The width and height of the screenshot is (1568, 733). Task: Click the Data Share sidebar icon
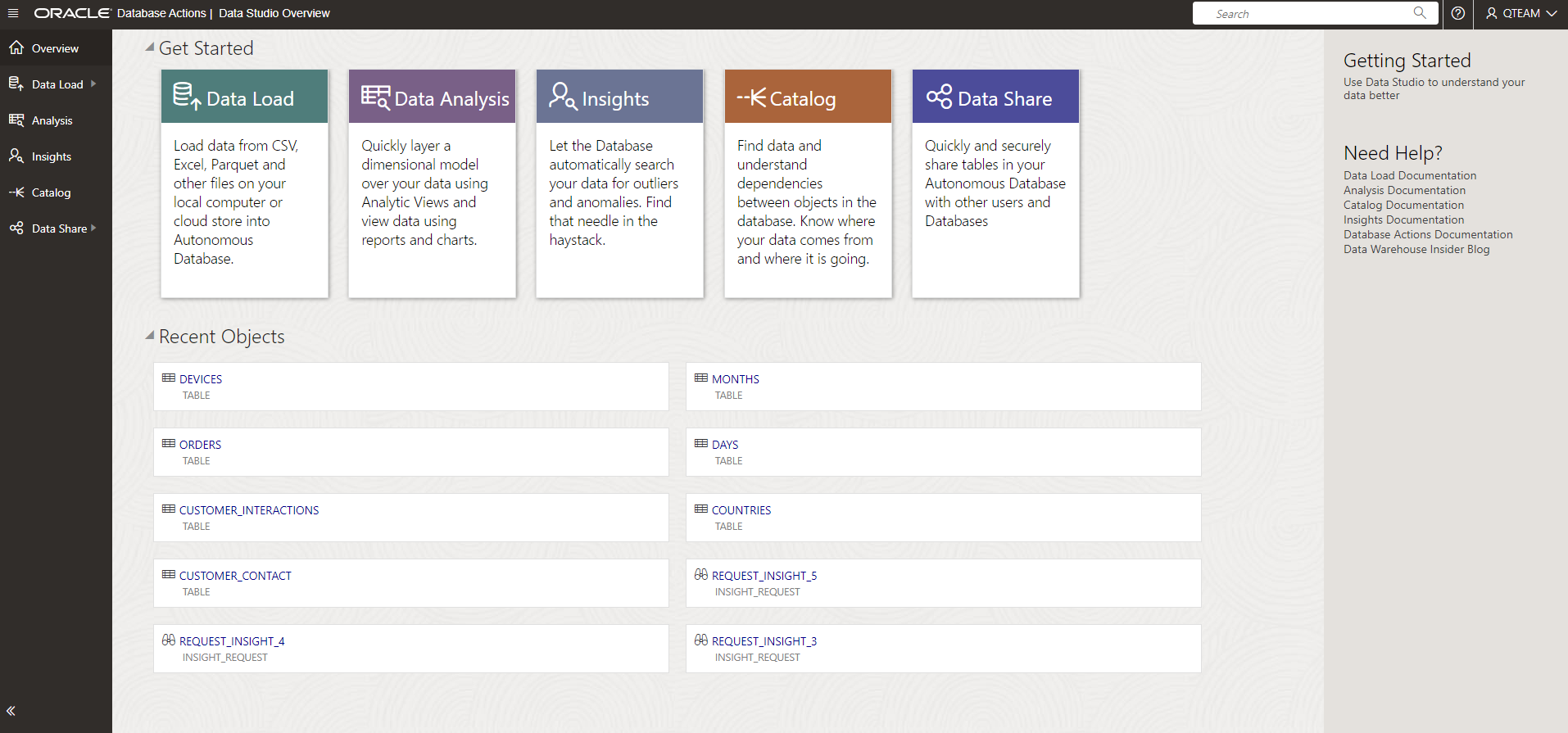pos(16,228)
